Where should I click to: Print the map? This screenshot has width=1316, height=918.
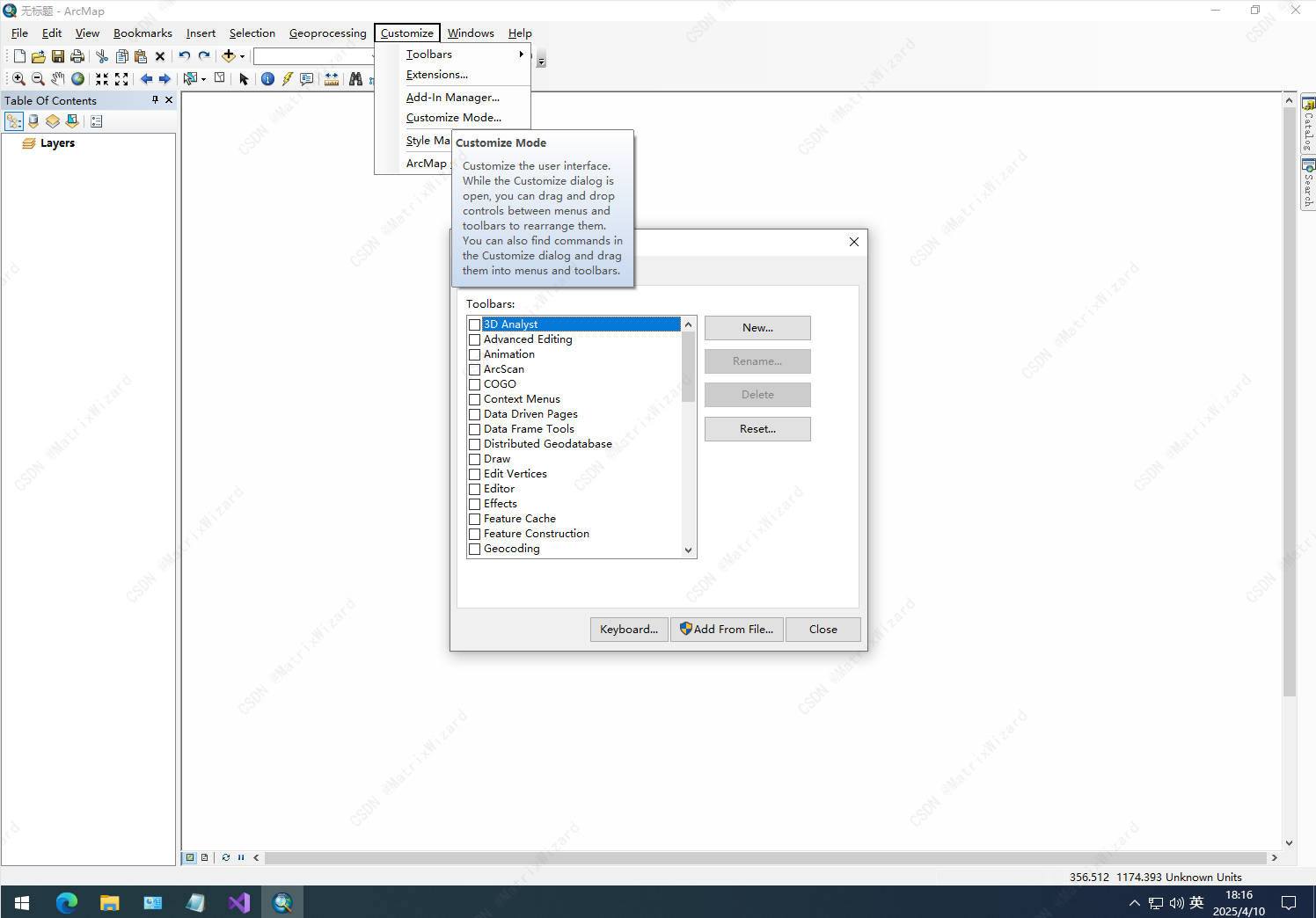(77, 56)
